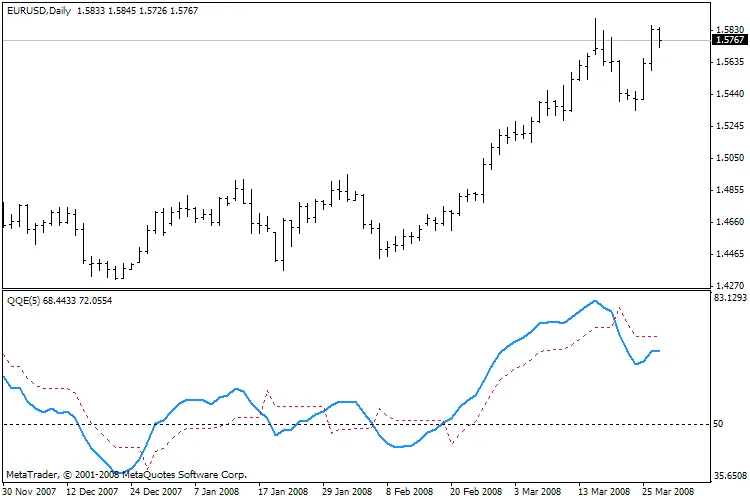Select the 8 Feb 2008 date label

tap(410, 492)
